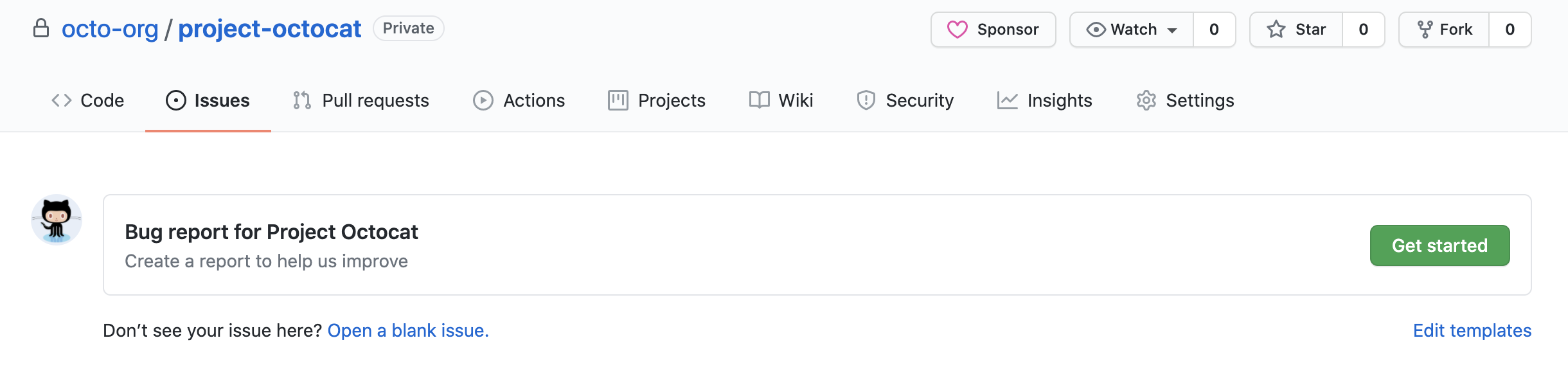Click the private repository lock icon
This screenshot has height=365, width=1568.
tap(41, 28)
